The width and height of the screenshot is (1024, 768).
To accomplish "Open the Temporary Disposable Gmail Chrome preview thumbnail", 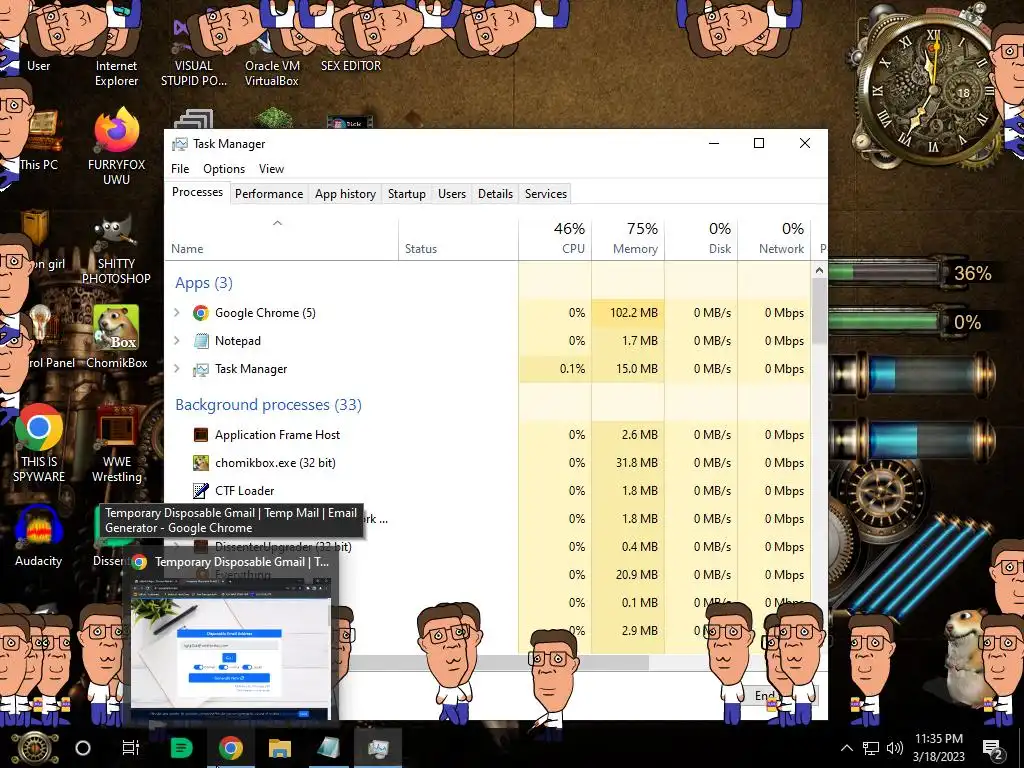I will click(231, 648).
